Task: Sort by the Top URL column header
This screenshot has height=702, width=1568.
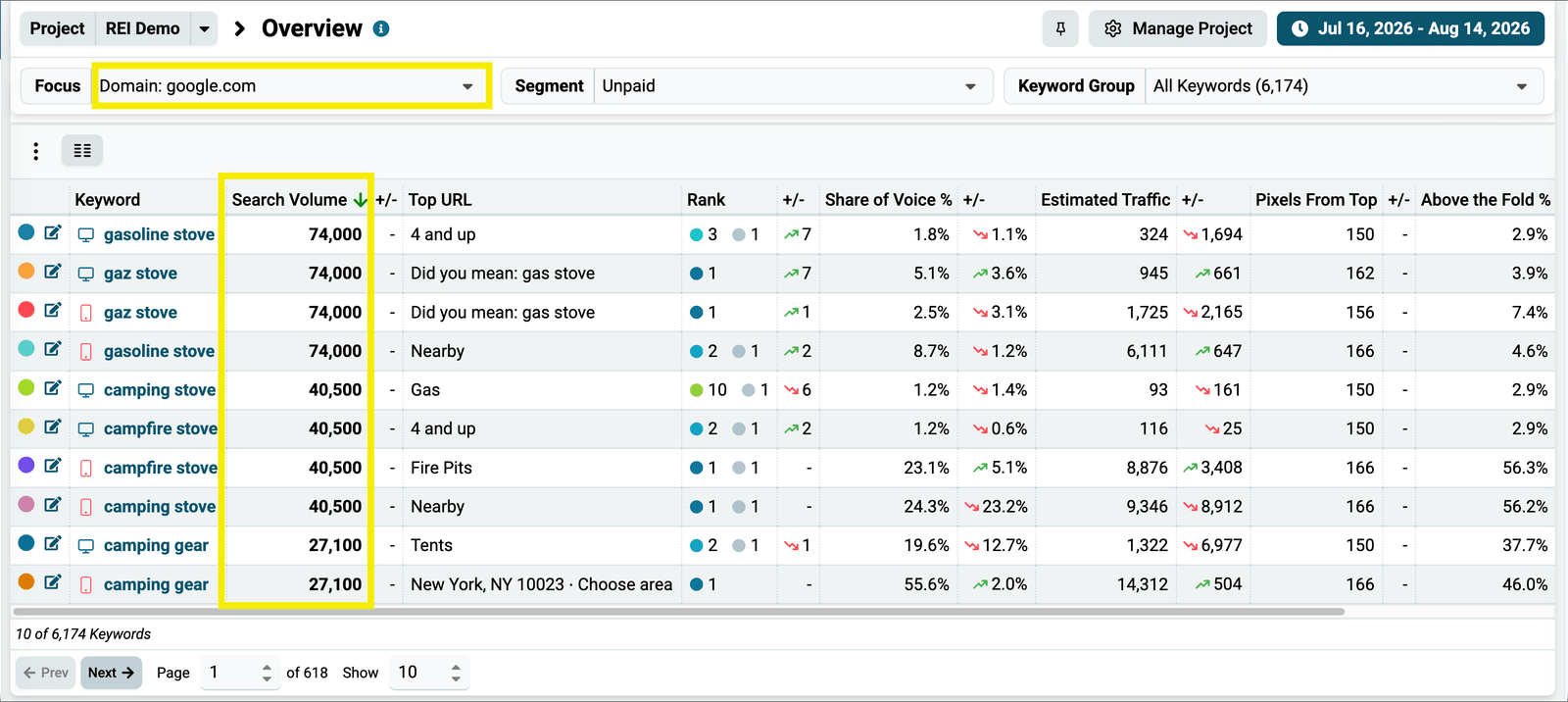Action: [x=440, y=200]
